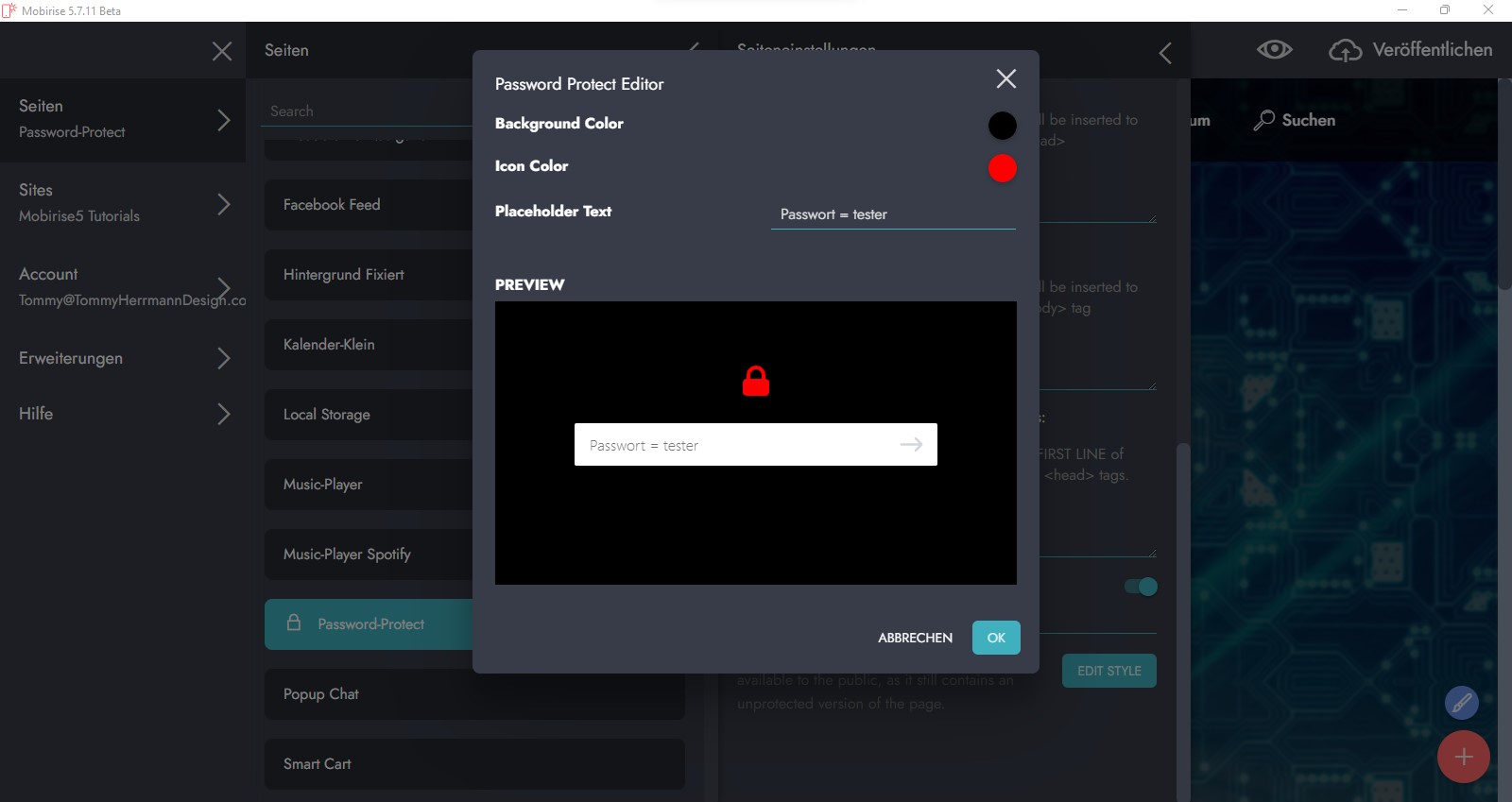Pick the black Background Color swatch

pos(1002,126)
